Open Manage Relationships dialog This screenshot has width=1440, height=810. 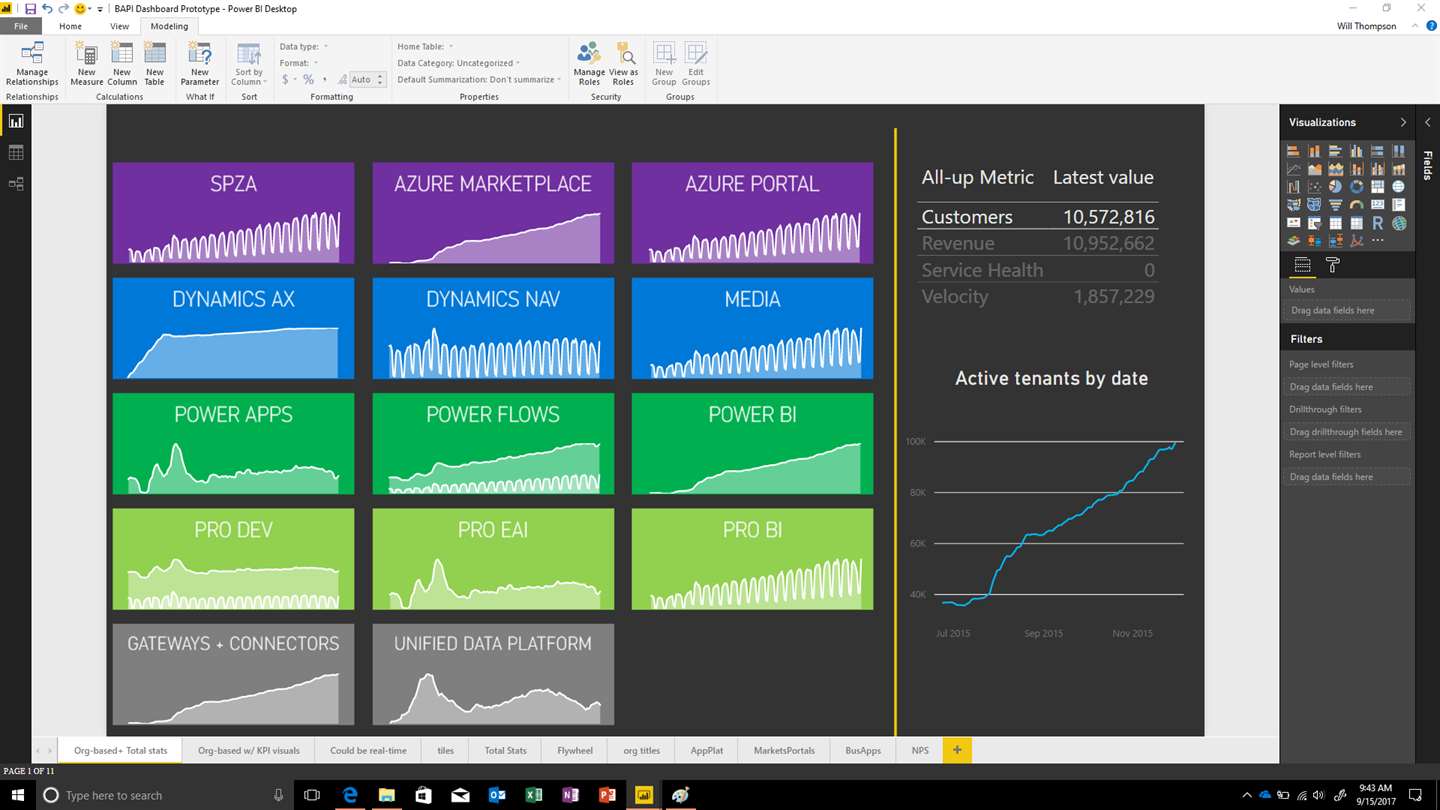32,64
